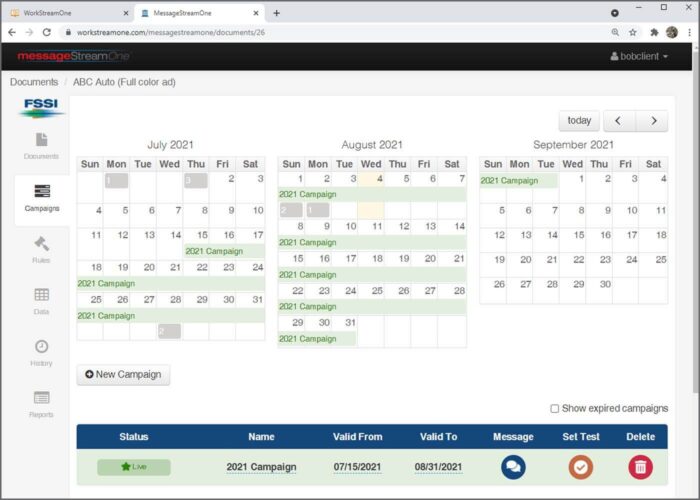700x500 pixels.
Task: Click 2021 Campaign bar in July 15 week
Action: (x=224, y=251)
